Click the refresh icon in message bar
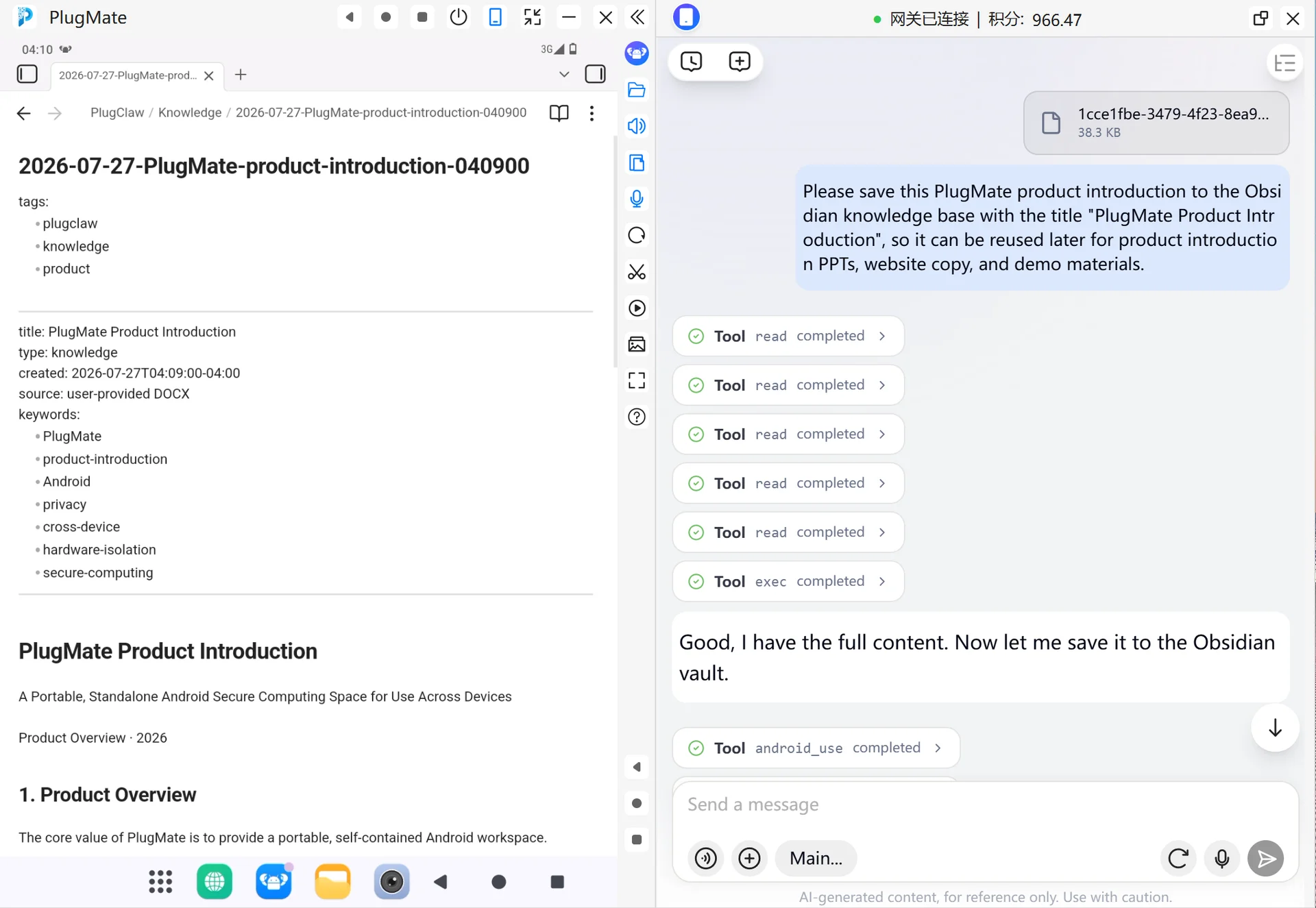 point(1178,858)
